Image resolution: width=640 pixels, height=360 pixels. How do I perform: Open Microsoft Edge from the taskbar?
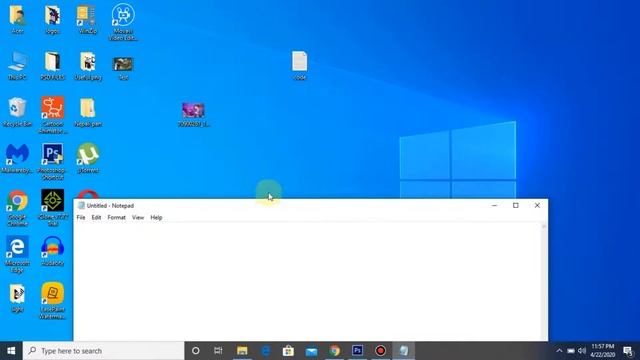pos(265,351)
